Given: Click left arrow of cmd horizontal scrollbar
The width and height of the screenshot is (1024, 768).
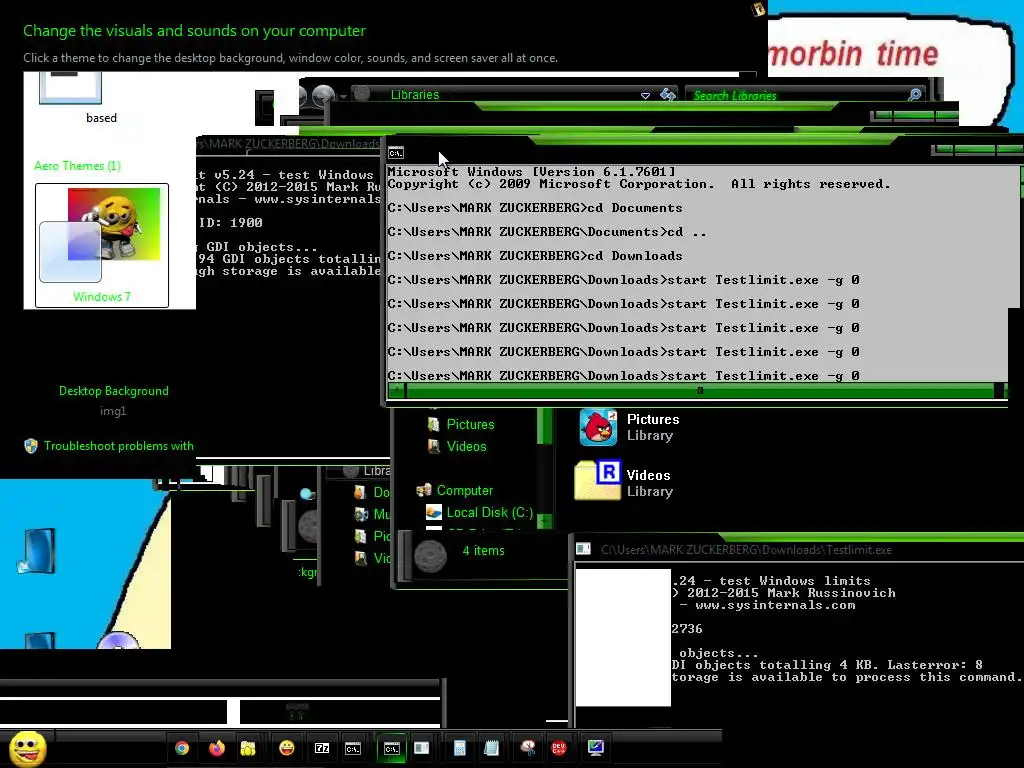Looking at the screenshot, I should pos(396,391).
